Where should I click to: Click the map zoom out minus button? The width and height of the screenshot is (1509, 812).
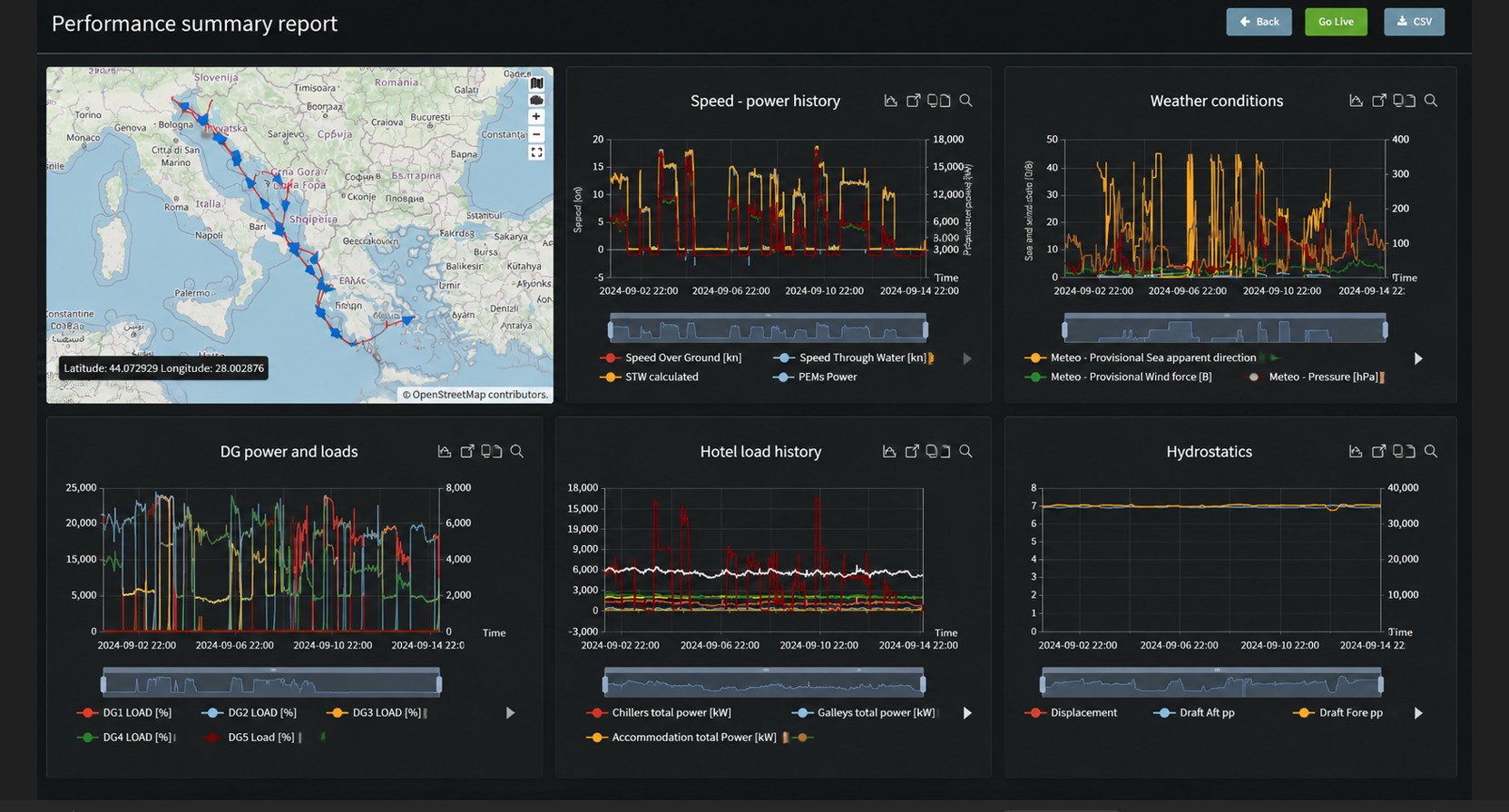[x=536, y=134]
